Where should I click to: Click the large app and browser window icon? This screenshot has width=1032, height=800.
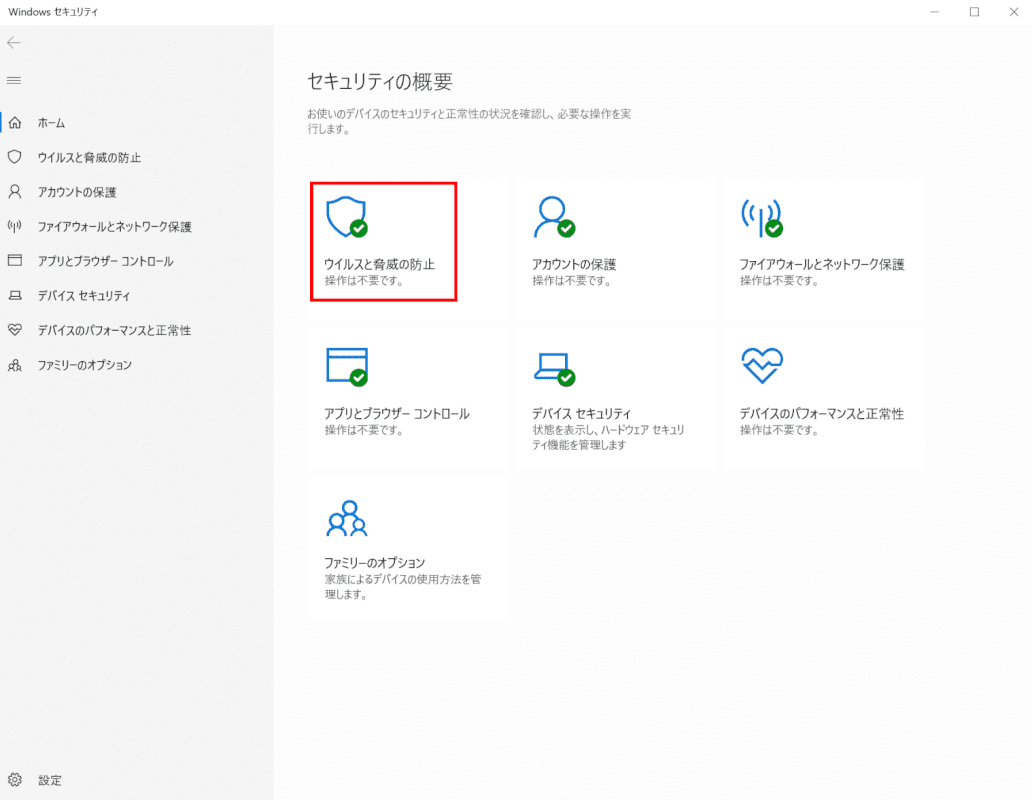(347, 366)
